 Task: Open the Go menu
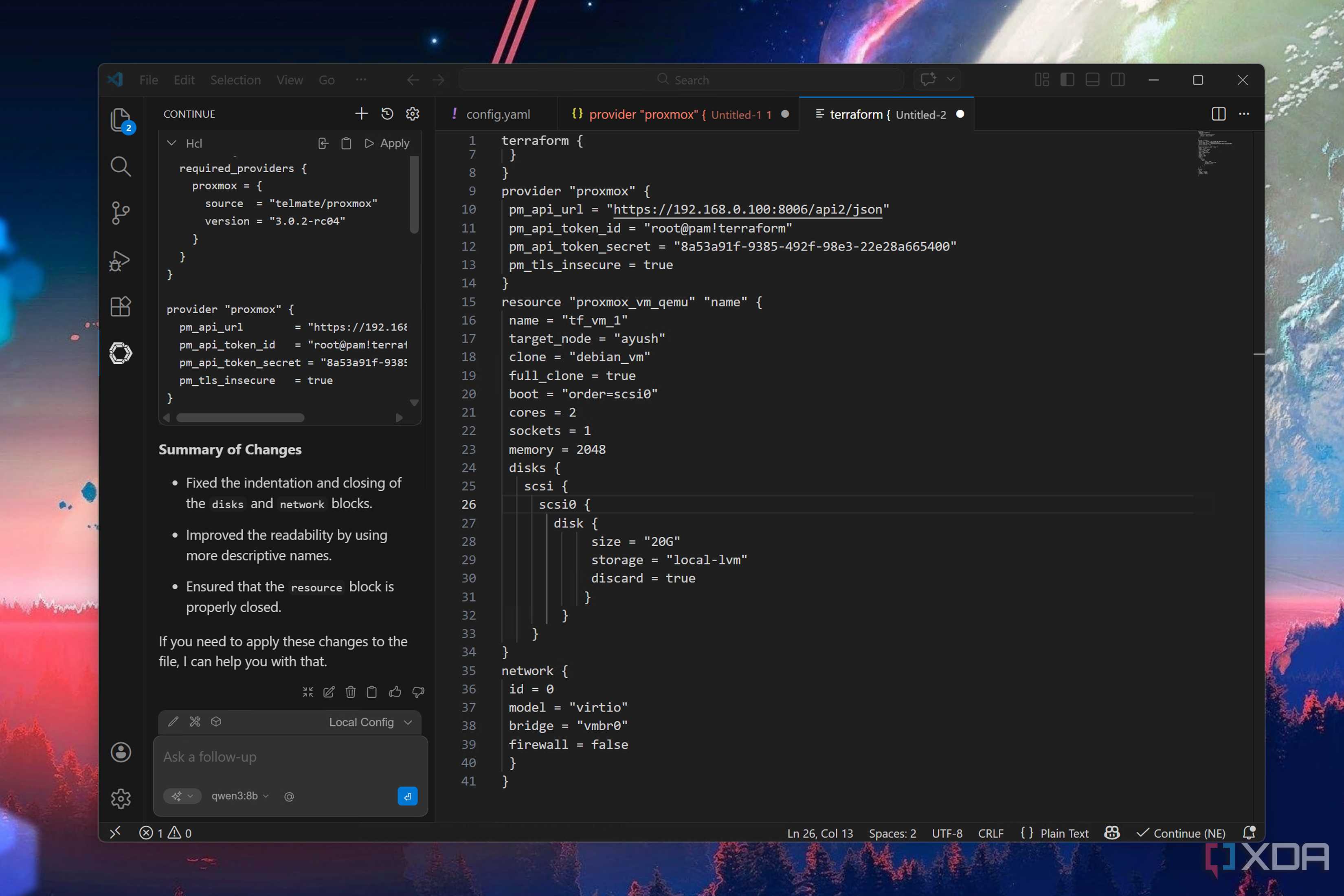(x=326, y=80)
